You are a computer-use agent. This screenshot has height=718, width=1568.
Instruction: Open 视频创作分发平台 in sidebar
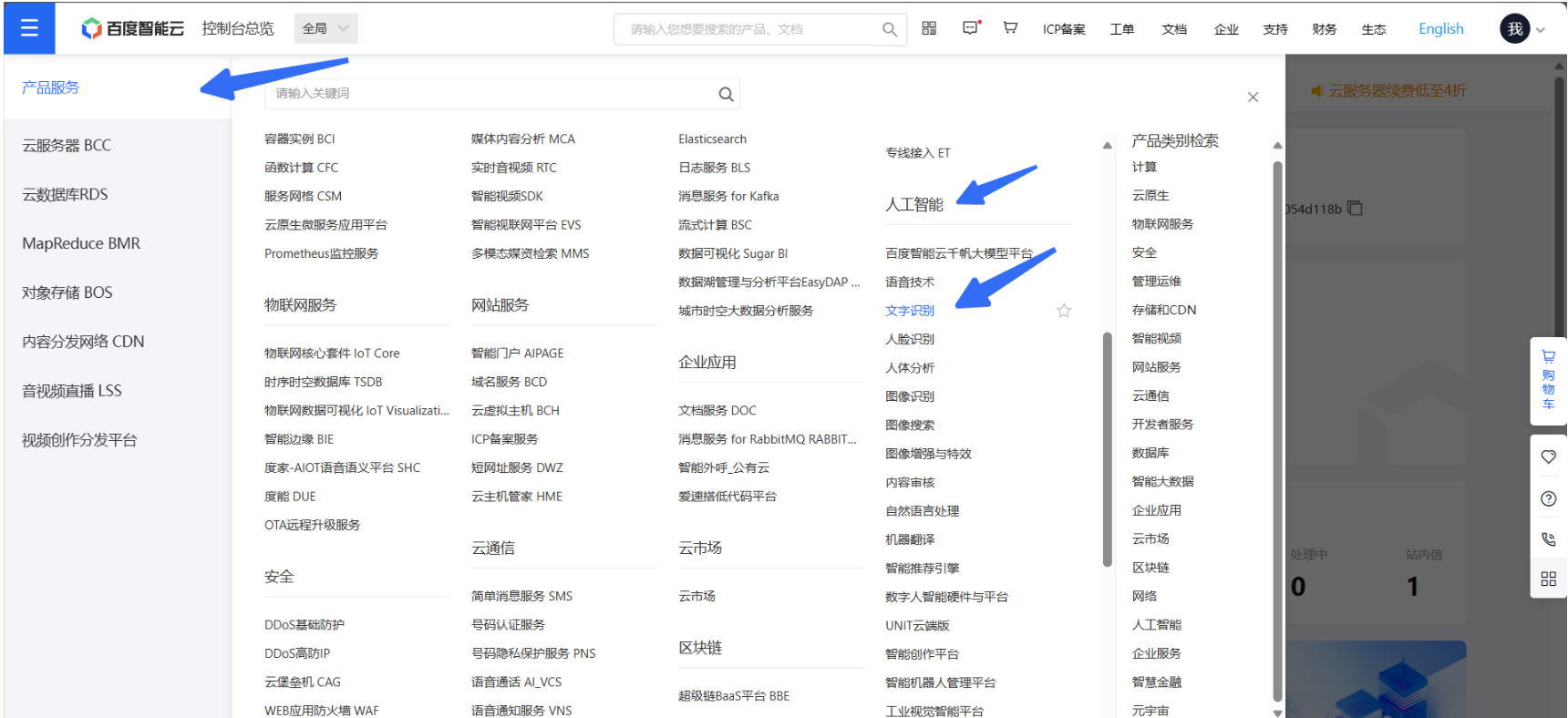click(79, 441)
